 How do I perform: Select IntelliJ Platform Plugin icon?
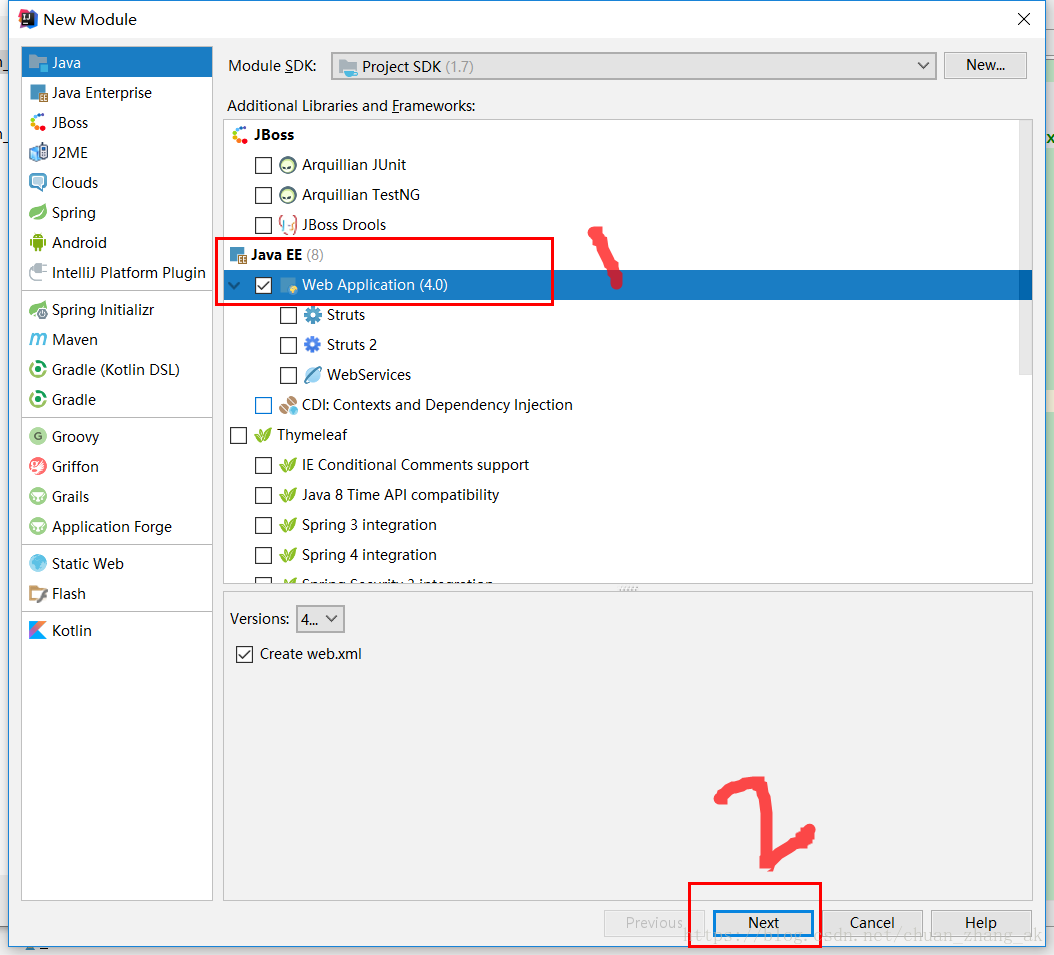click(x=38, y=272)
